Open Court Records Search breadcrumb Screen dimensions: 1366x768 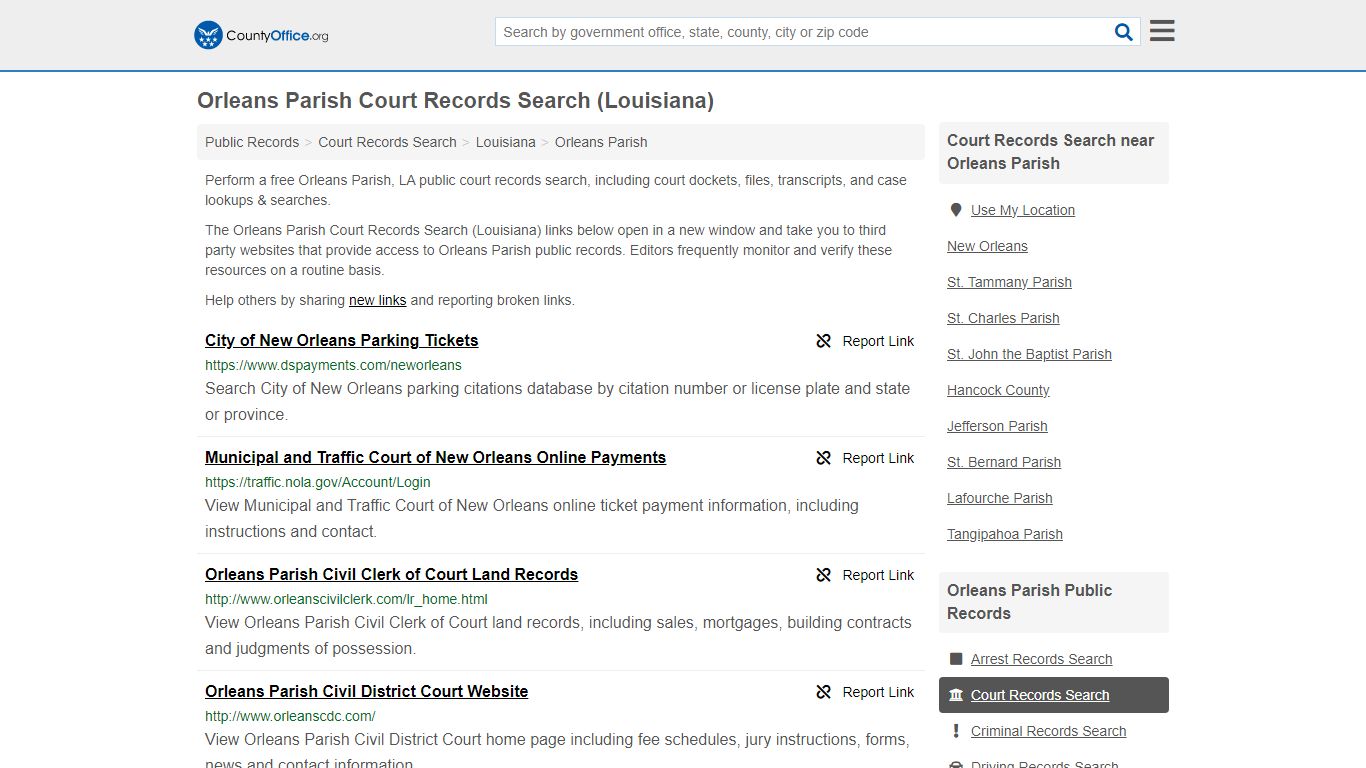387,142
